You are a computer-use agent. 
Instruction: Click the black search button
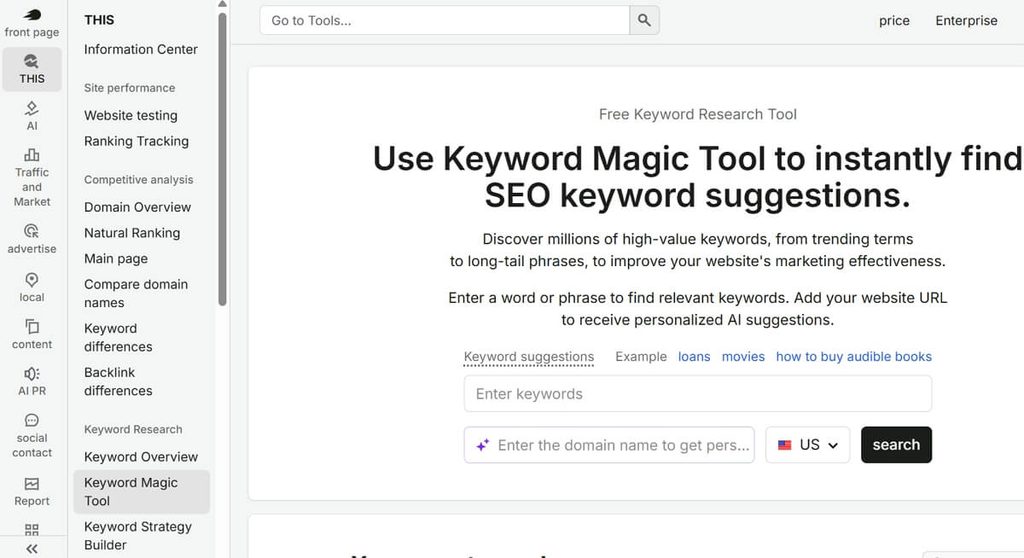[x=896, y=445]
